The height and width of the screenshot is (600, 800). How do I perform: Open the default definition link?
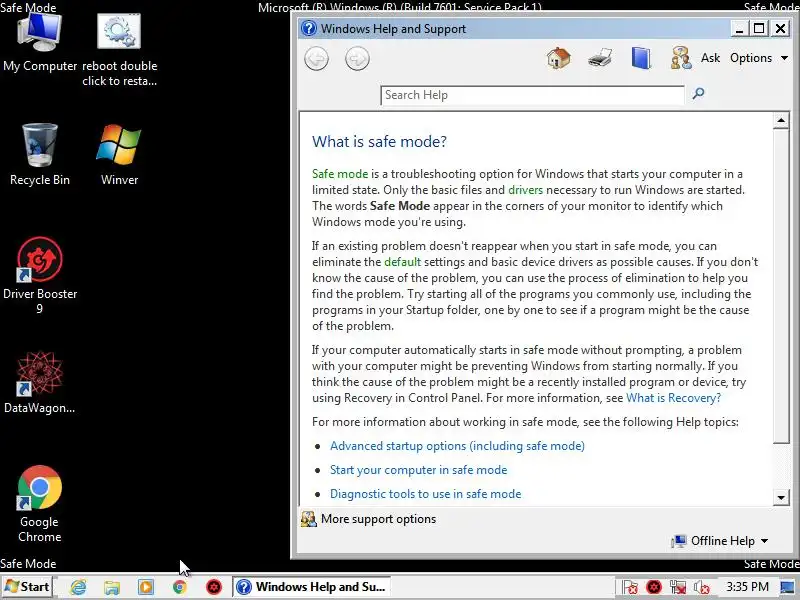(403, 262)
